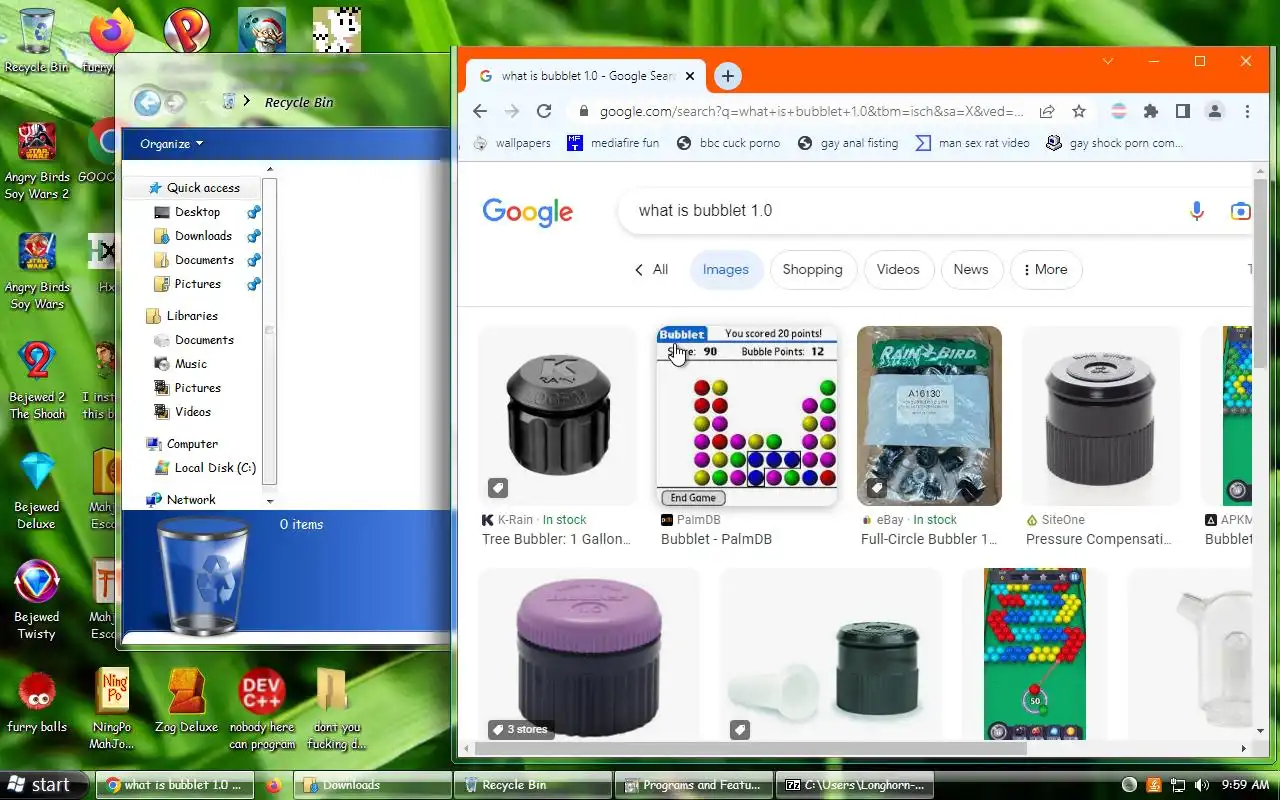The height and width of the screenshot is (800, 1280).
Task: Open the Organize dropdown menu
Action: 171,144
